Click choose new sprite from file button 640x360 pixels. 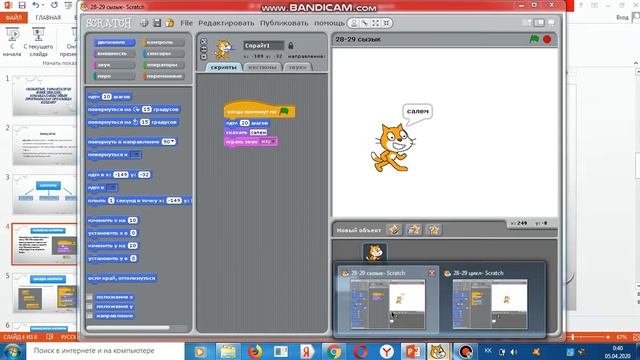414,230
